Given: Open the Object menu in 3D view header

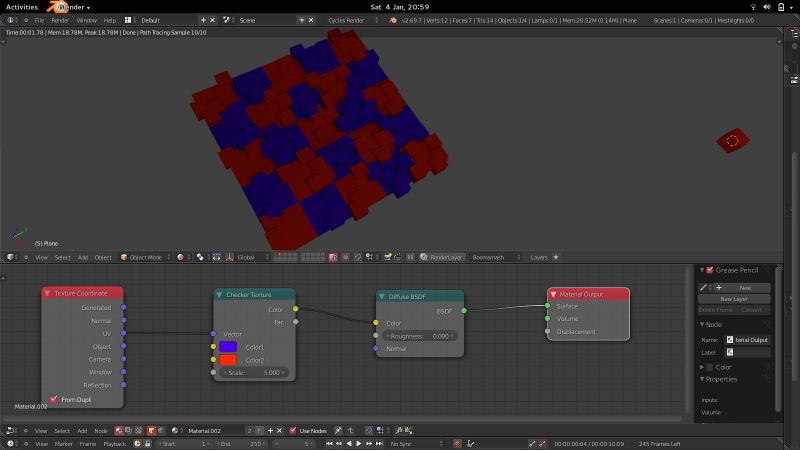Looking at the screenshot, I should (103, 257).
